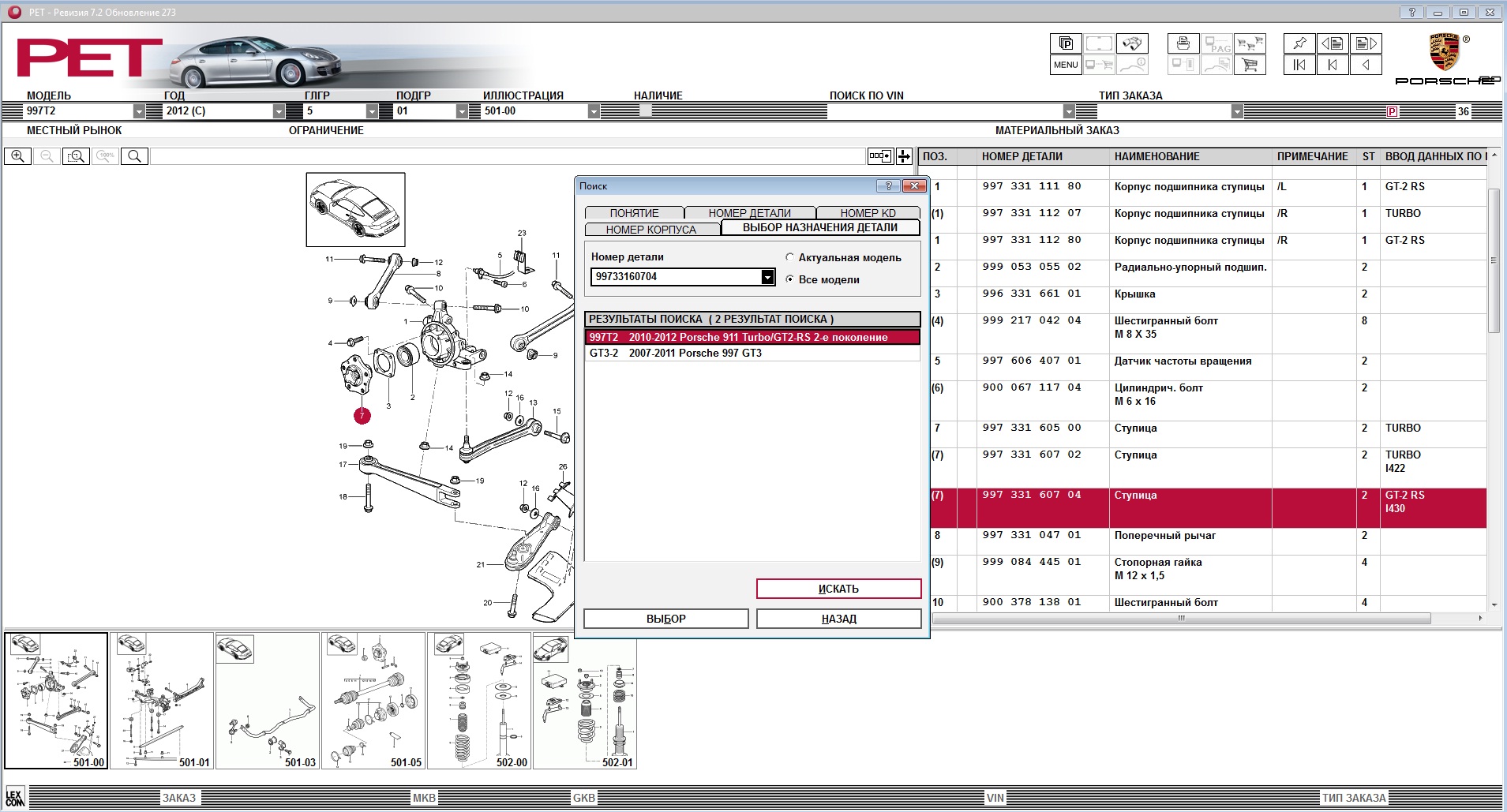Select the GT3-2 Porsche 997 GT3 result
Image resolution: width=1507 pixels, height=812 pixels.
(752, 353)
